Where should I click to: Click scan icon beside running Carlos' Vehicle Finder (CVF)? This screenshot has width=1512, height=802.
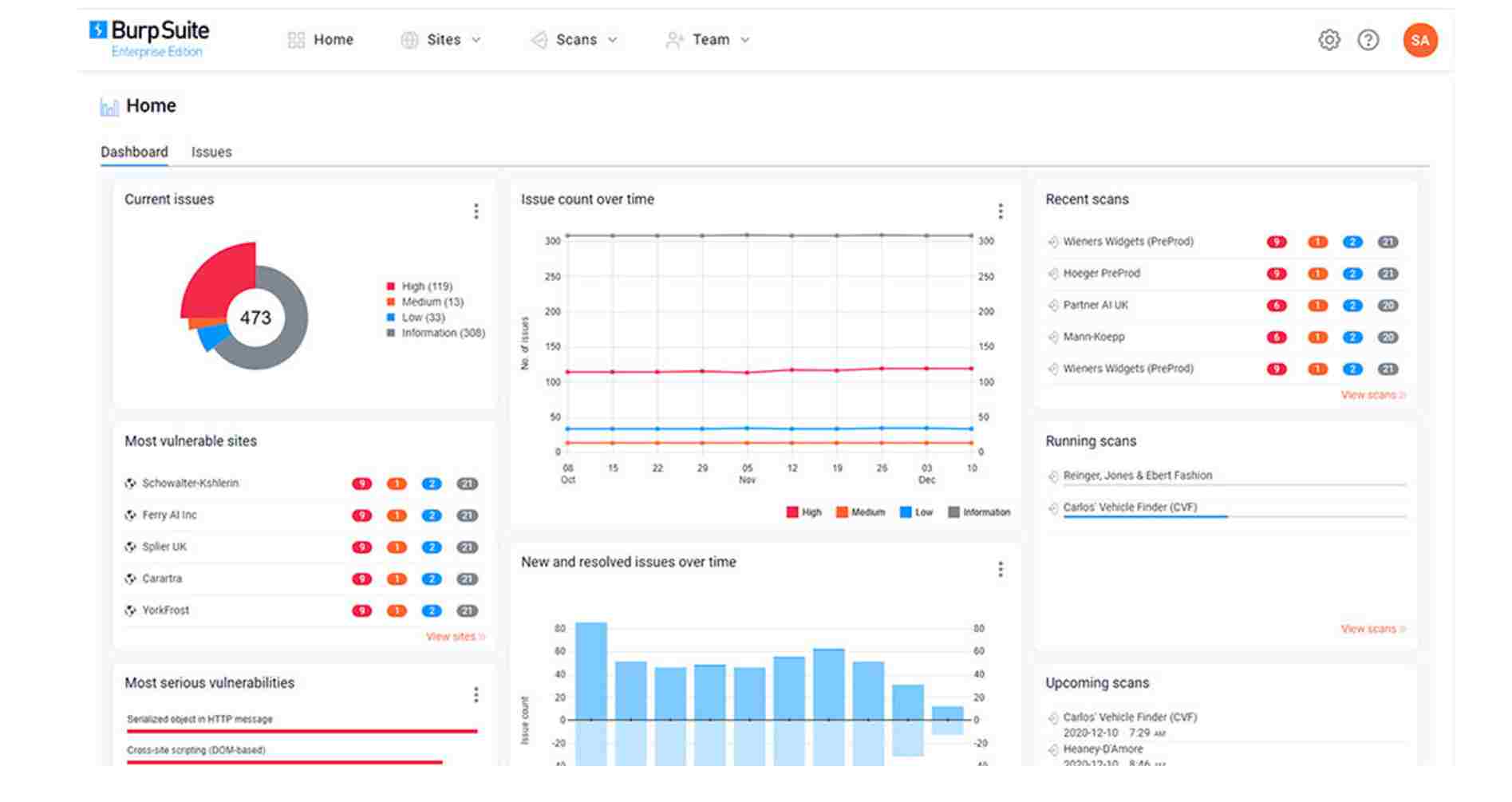pos(1053,508)
